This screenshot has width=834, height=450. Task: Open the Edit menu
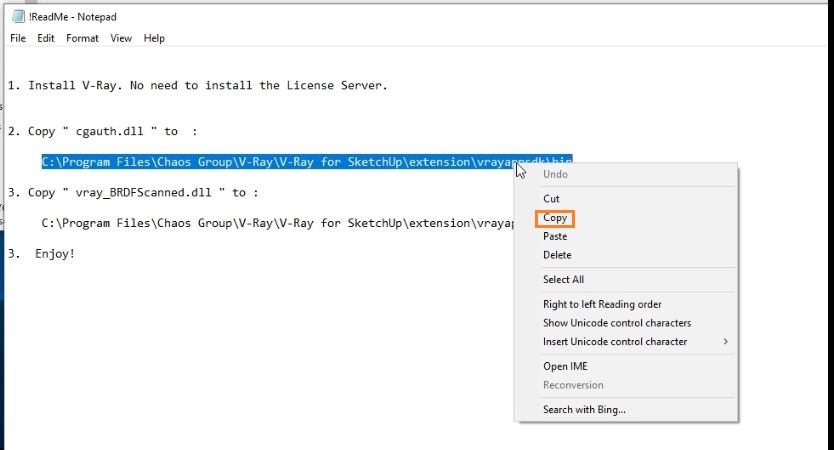point(46,38)
